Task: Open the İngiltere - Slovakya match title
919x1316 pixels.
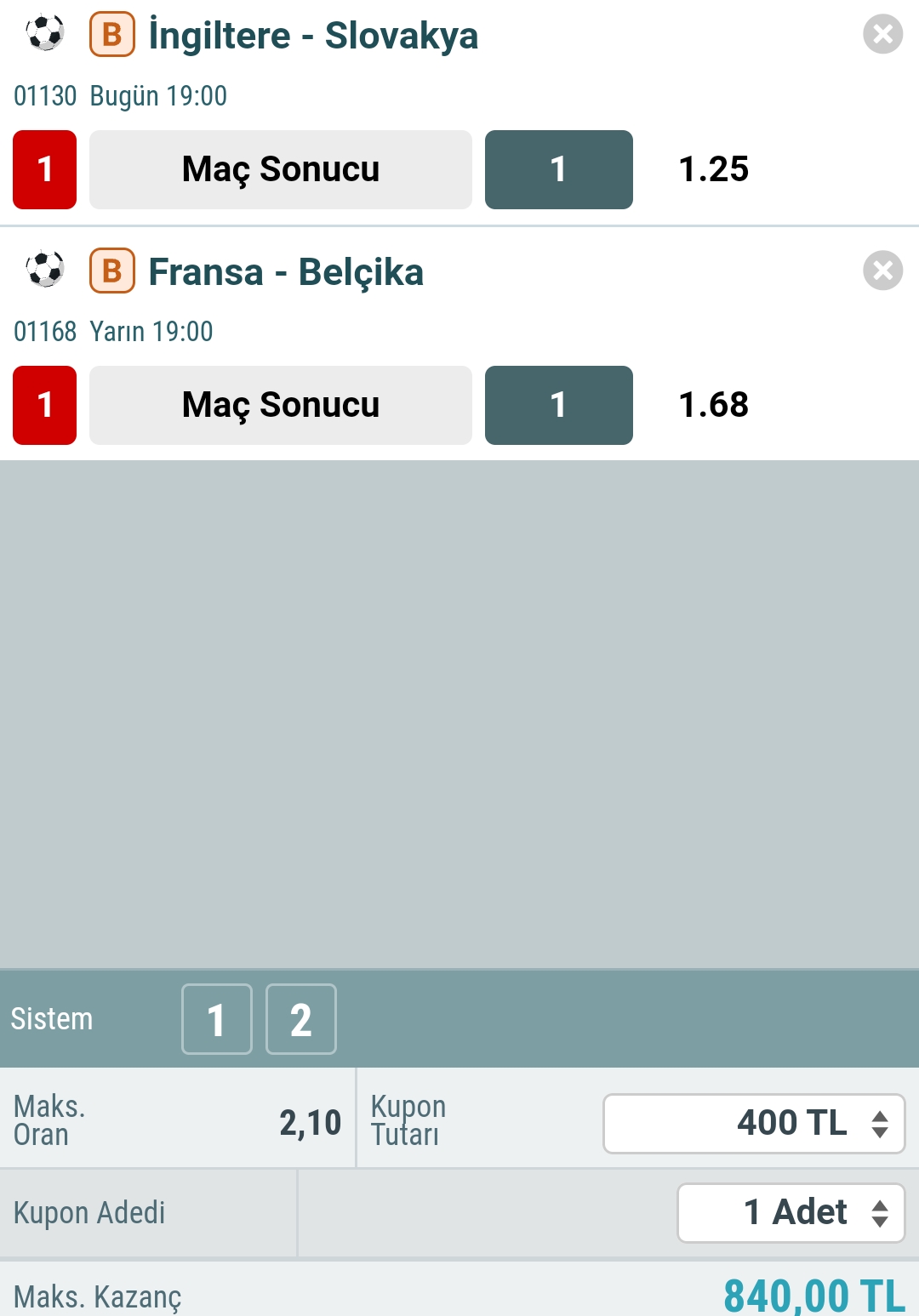Action: [313, 36]
